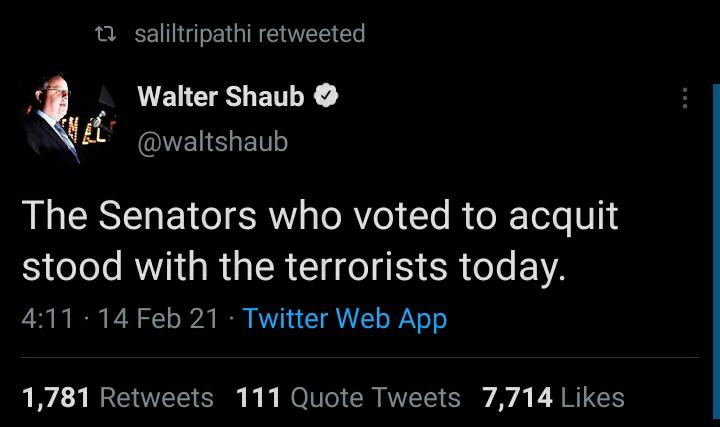Image resolution: width=720 pixels, height=427 pixels.
Task: View the 7,714 Likes list
Action: (553, 397)
